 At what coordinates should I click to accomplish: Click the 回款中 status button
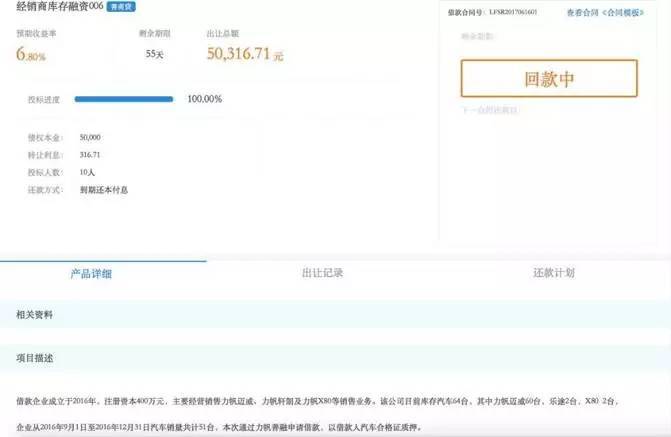[549, 78]
